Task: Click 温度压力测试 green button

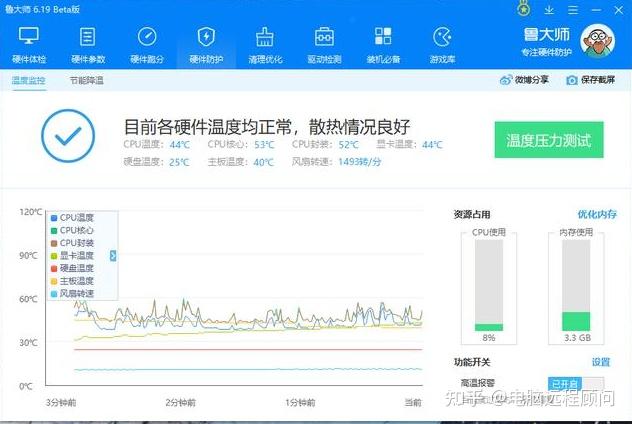Action: point(549,140)
